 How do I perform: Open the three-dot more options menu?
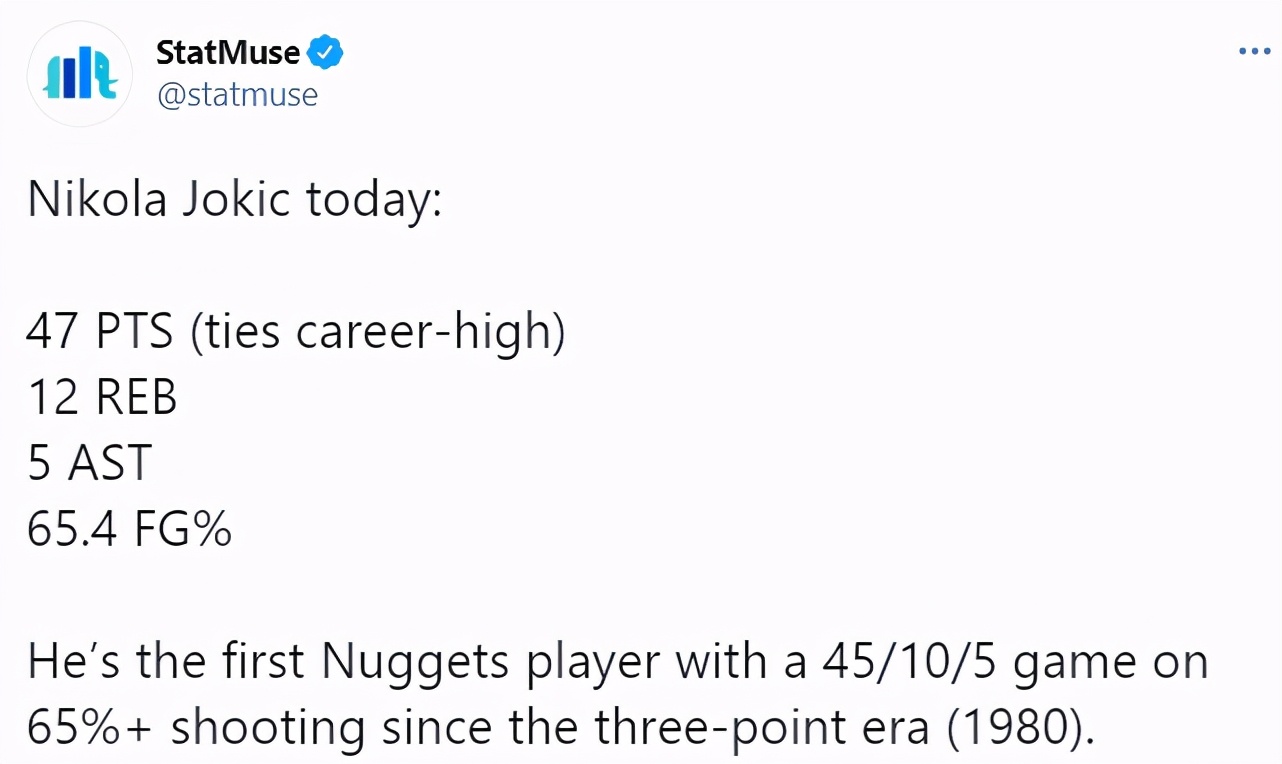(x=1254, y=51)
